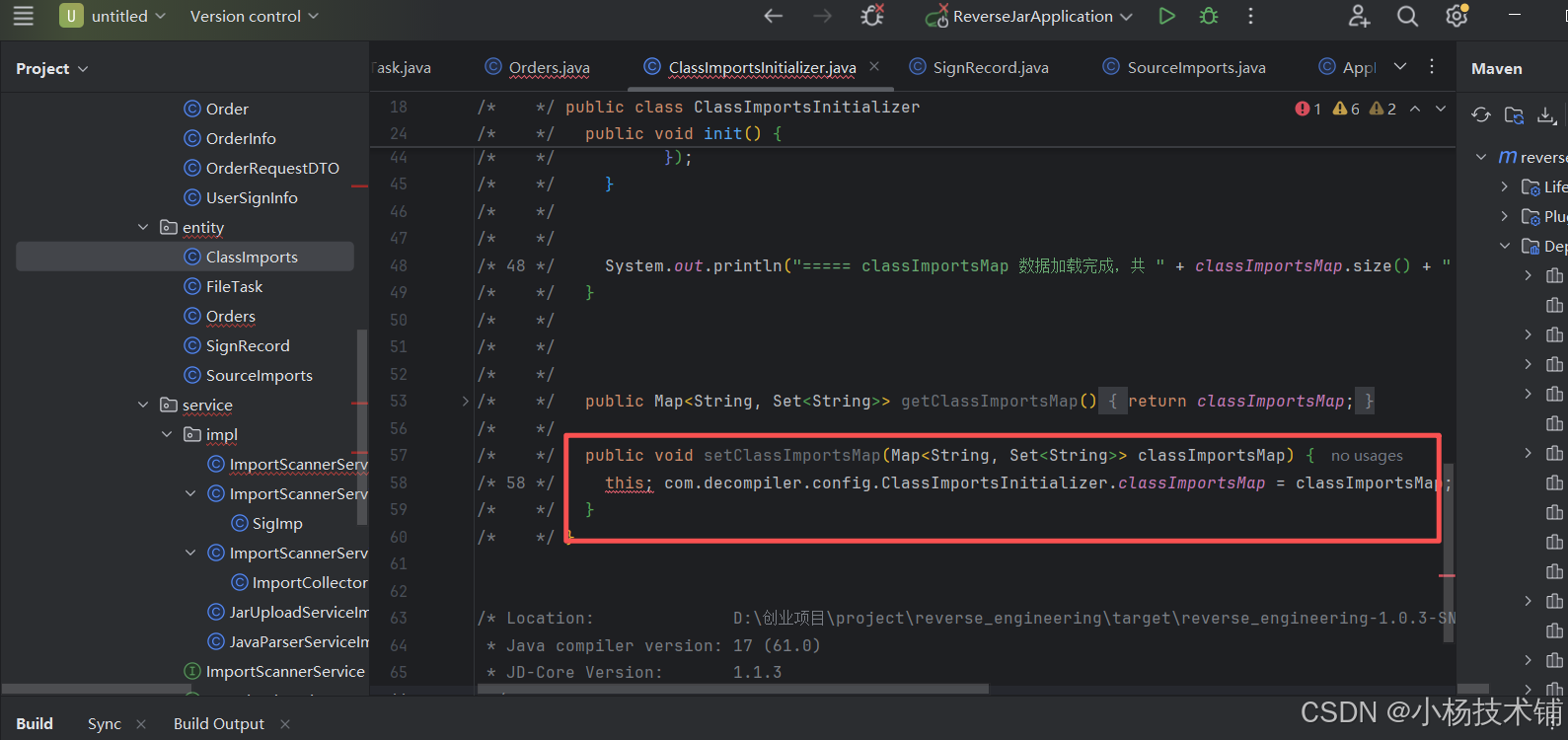
Task: Collapse the impl package folder
Action: [x=167, y=434]
